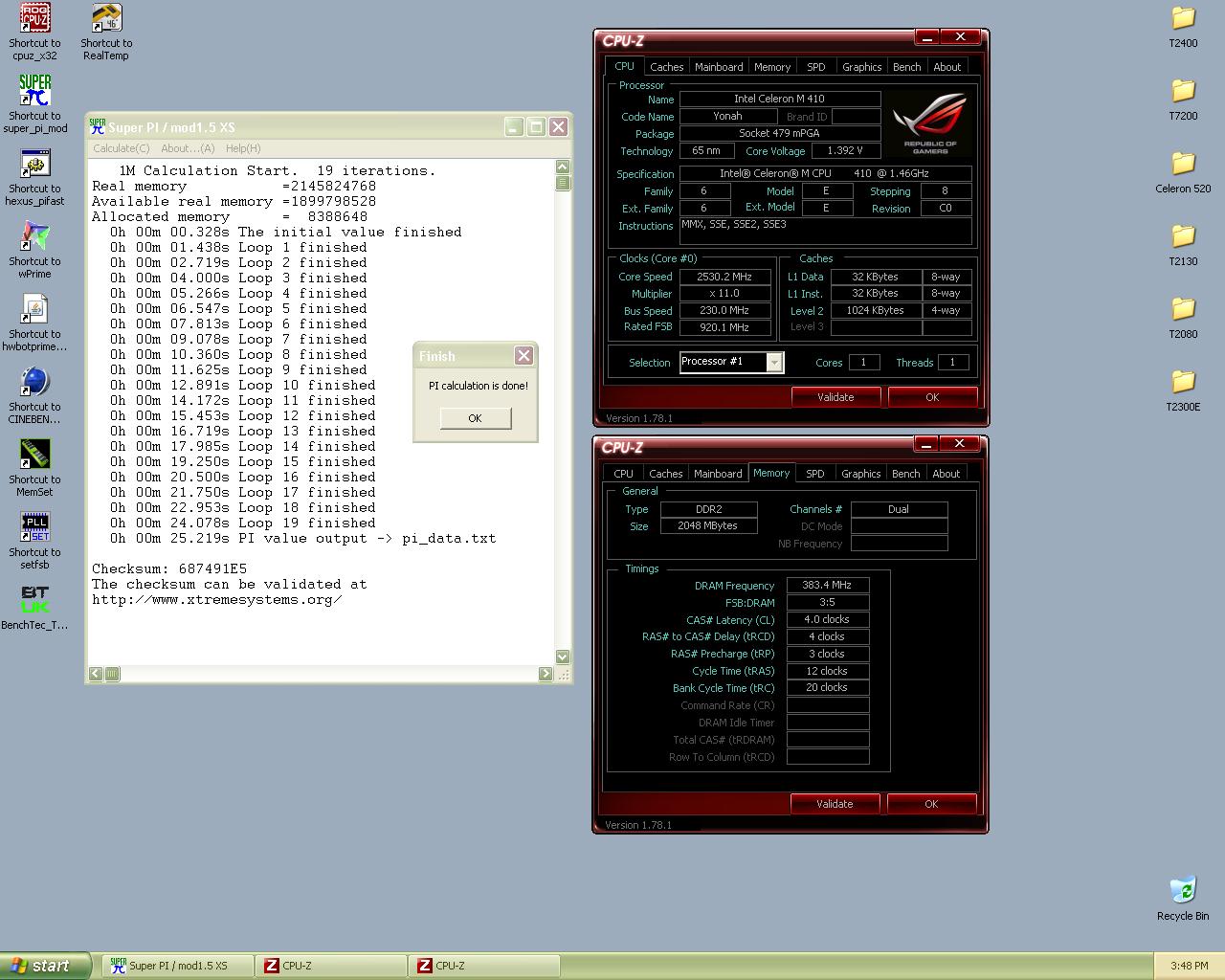
Task: Switch to Mainboard tab in lower CPU-Z
Action: 718,474
